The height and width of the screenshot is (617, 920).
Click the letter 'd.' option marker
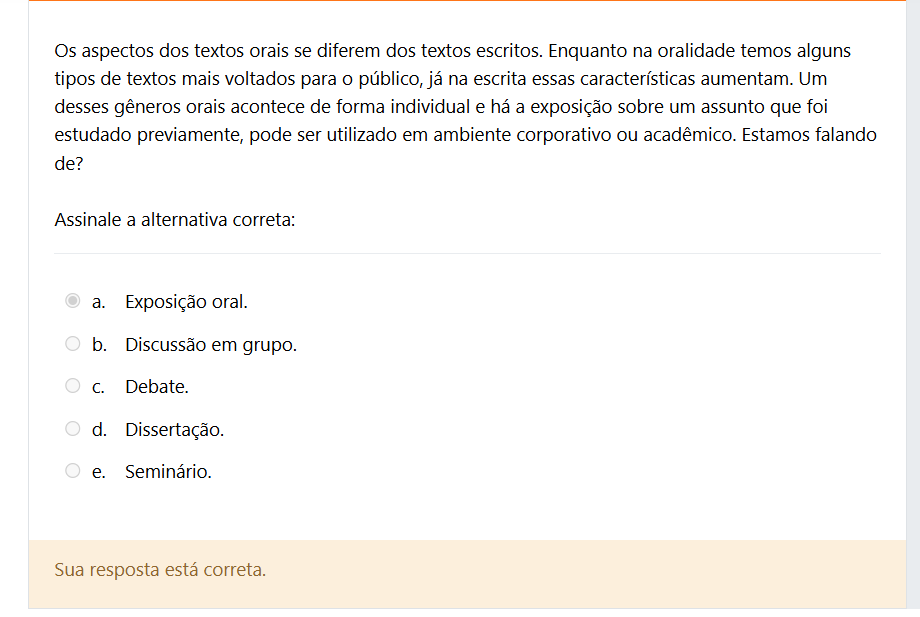click(99, 430)
